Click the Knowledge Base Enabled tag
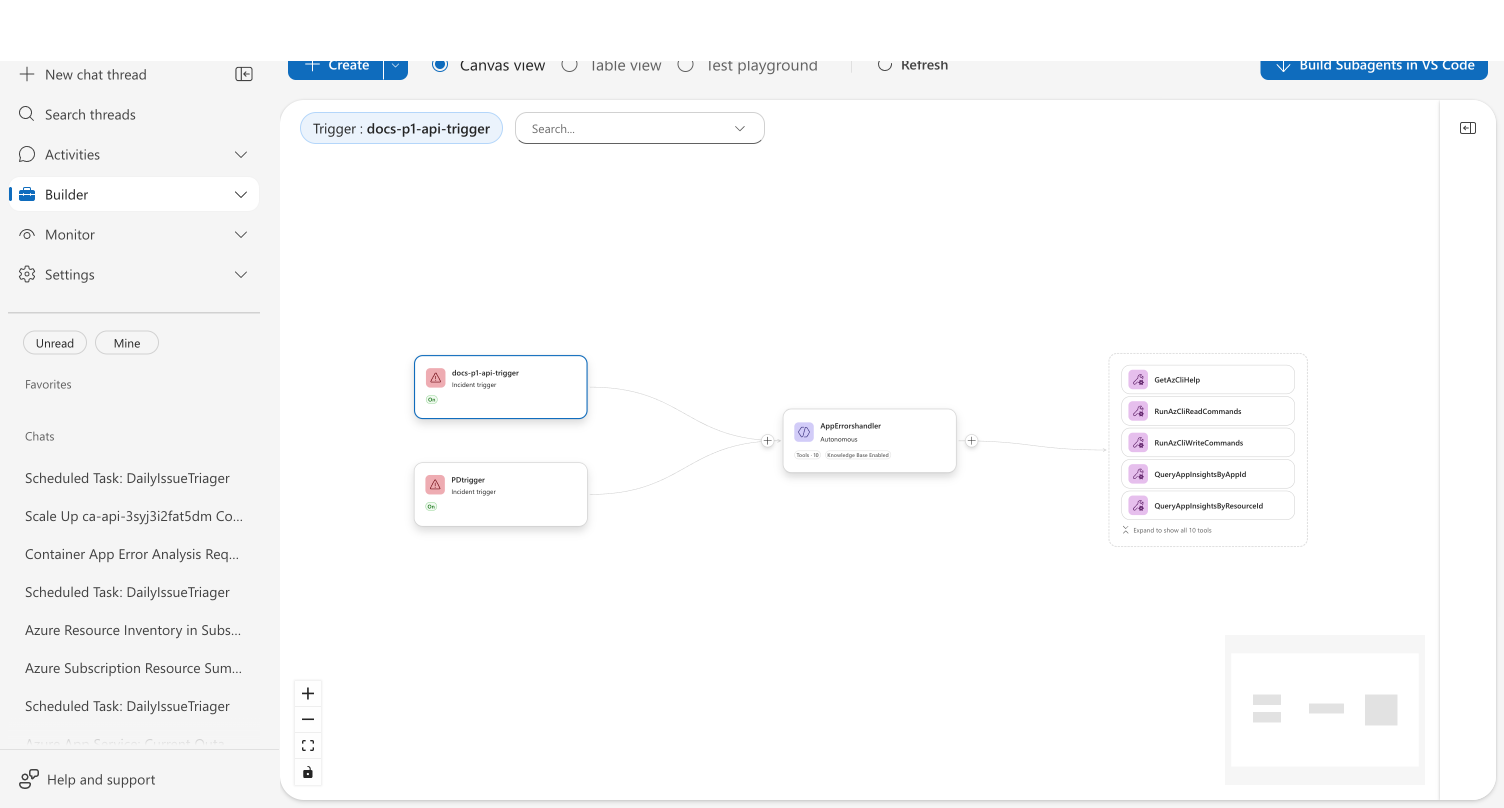The width and height of the screenshot is (1504, 808). click(x=857, y=455)
